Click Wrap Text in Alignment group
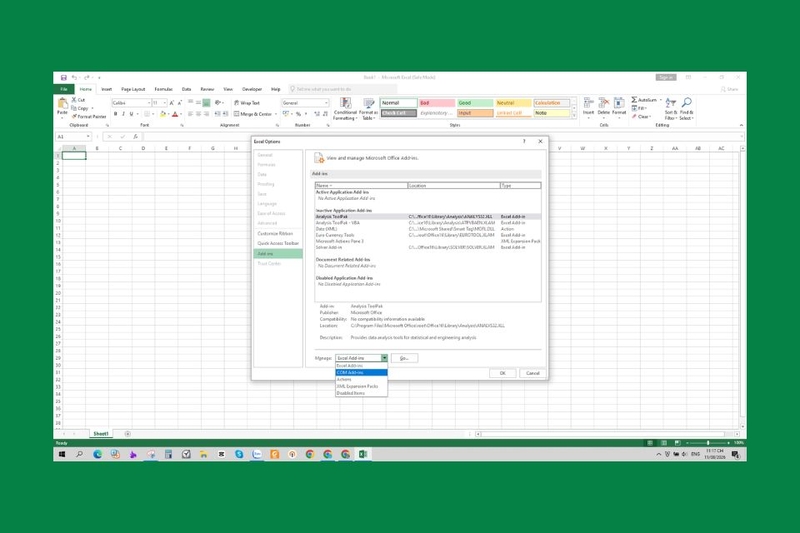The image size is (800, 533). tap(247, 103)
